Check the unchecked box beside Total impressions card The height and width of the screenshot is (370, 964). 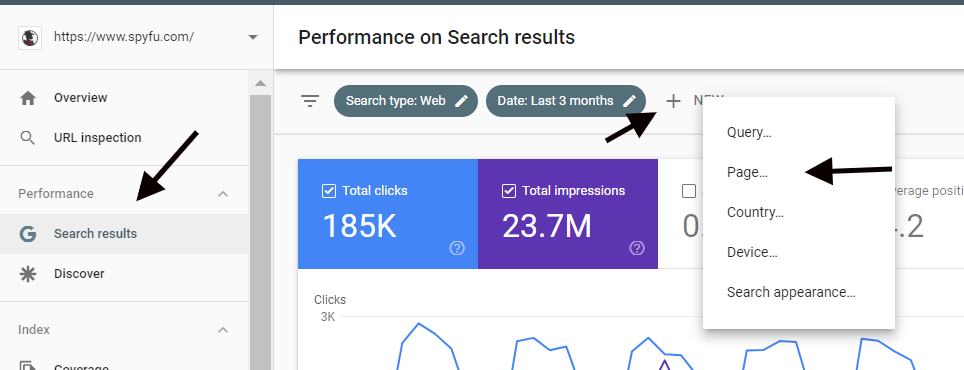(689, 191)
